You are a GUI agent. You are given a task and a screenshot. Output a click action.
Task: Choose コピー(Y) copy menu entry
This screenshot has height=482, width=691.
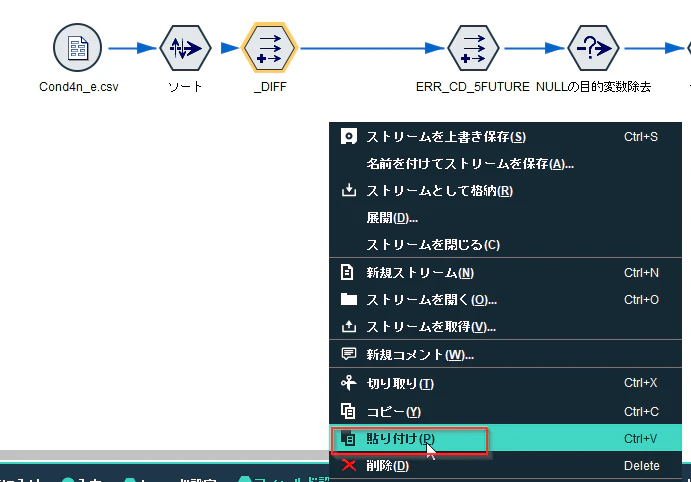click(x=505, y=412)
